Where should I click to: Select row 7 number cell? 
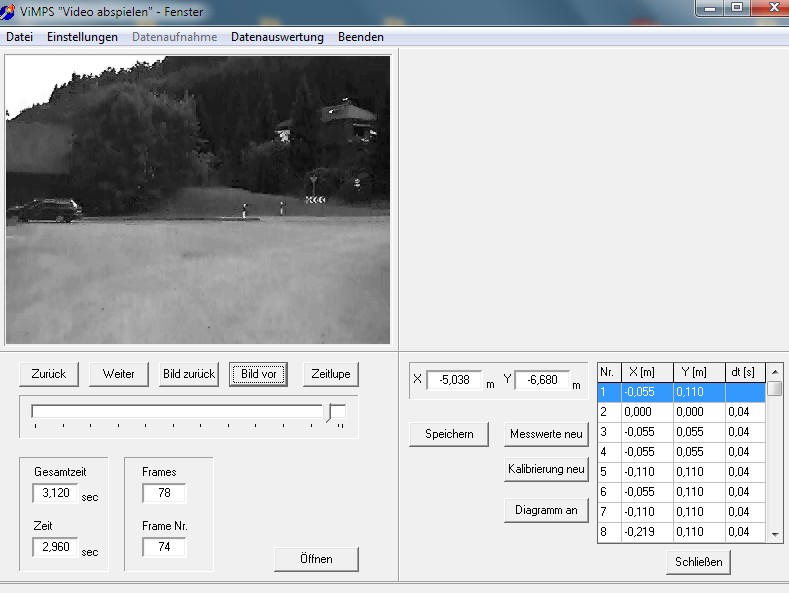609,512
